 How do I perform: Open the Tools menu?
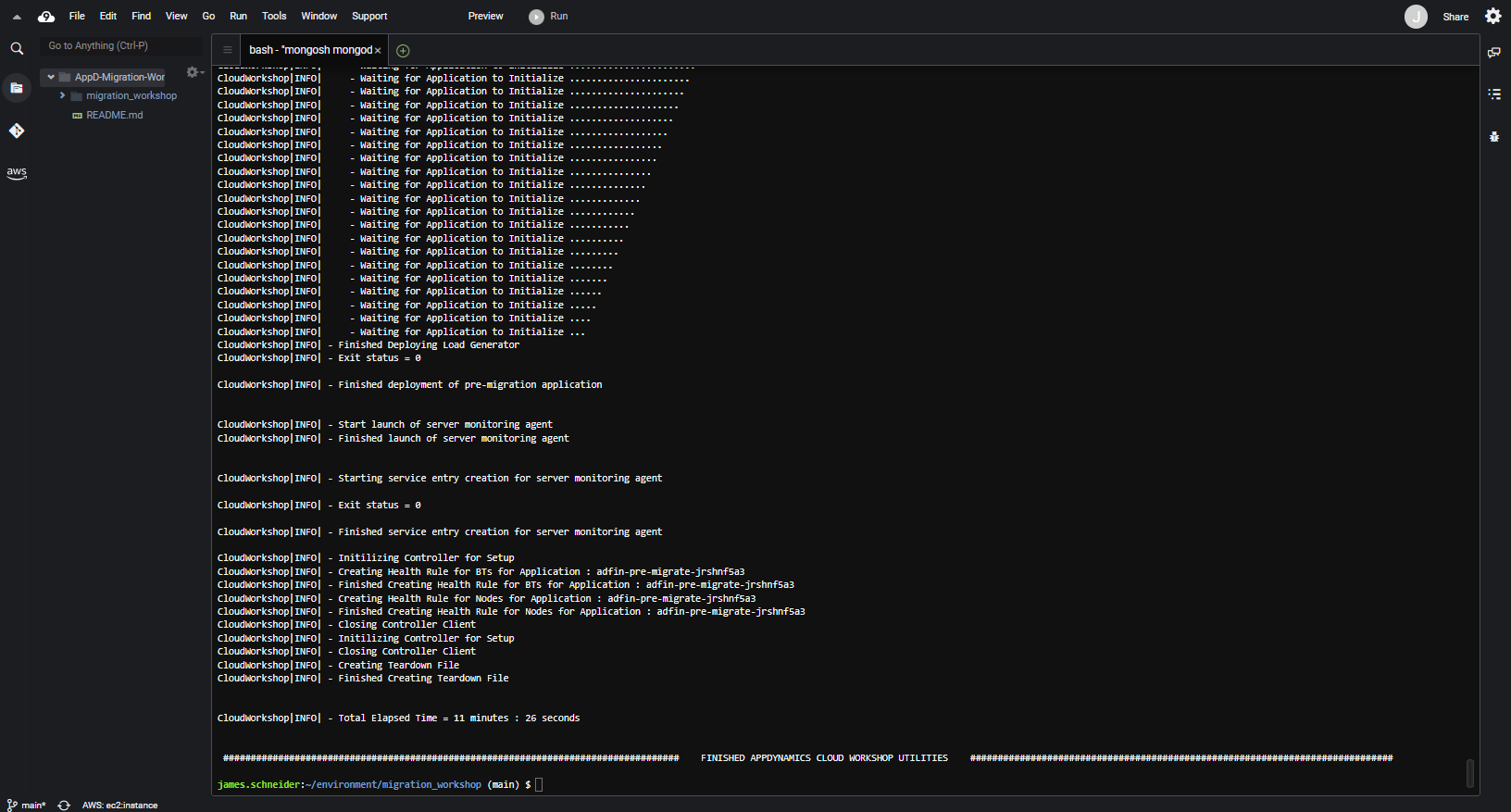click(274, 16)
